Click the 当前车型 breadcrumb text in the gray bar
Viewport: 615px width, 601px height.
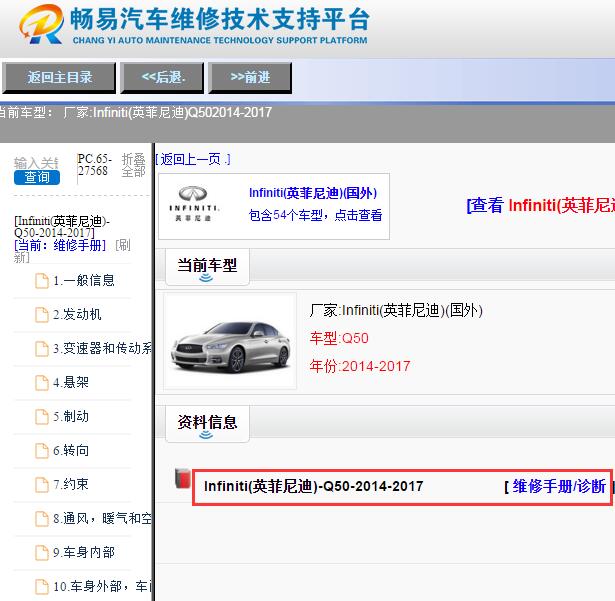(x=135, y=113)
